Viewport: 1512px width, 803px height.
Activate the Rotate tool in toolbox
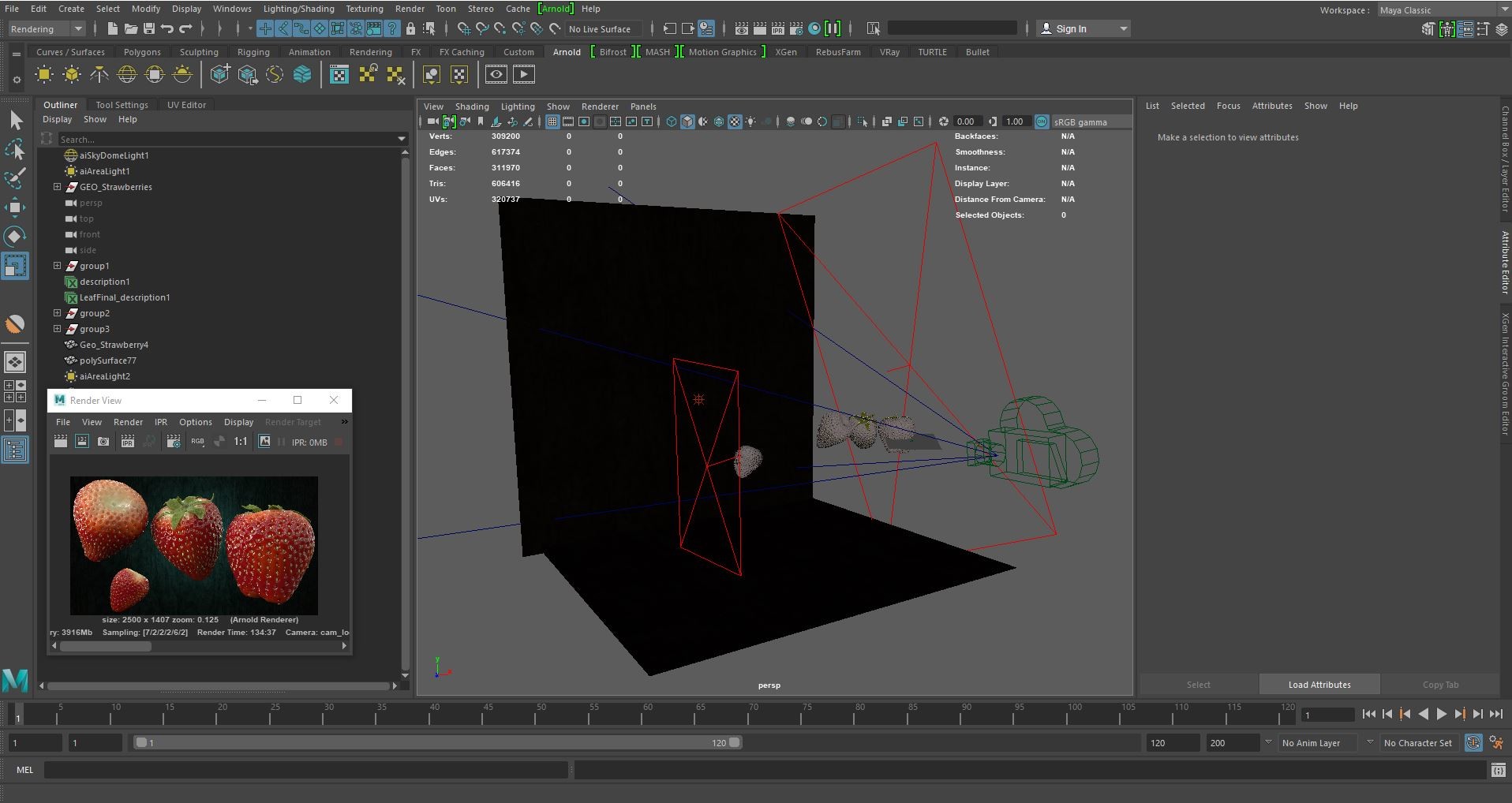click(x=15, y=237)
